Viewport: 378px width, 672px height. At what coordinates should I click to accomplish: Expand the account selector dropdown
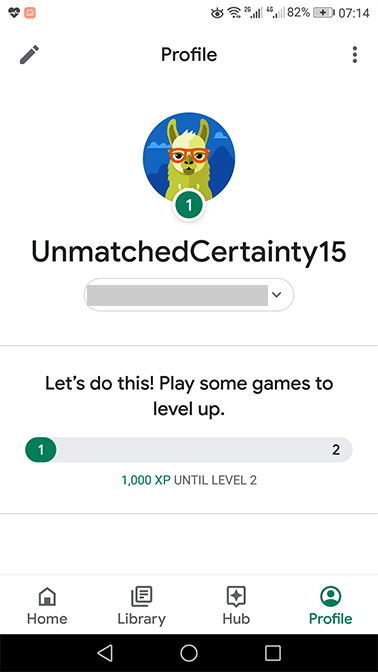point(189,294)
